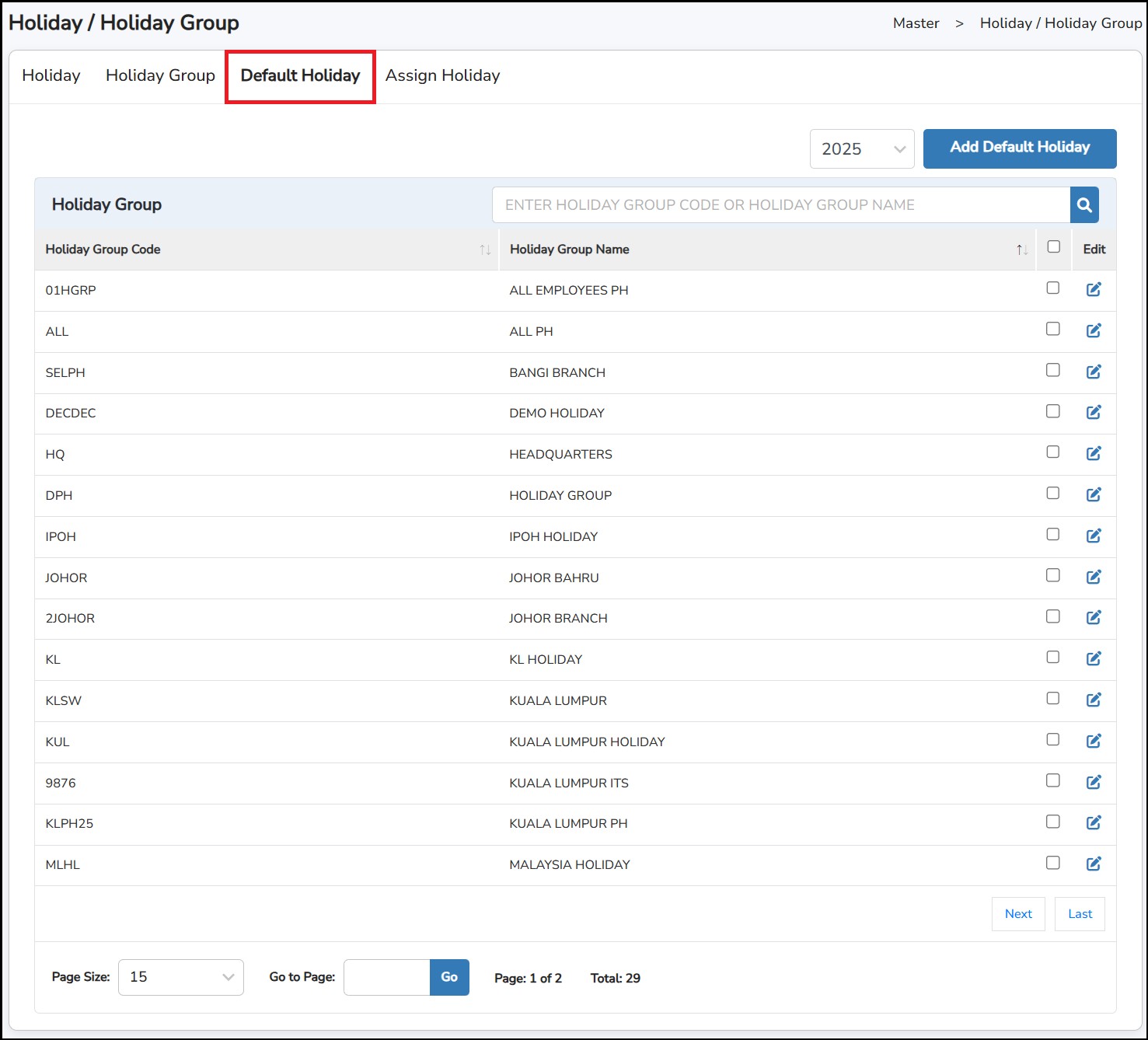Open edit for KL HOLIDAY row
The height and width of the screenshot is (1040, 1148).
[x=1094, y=658]
